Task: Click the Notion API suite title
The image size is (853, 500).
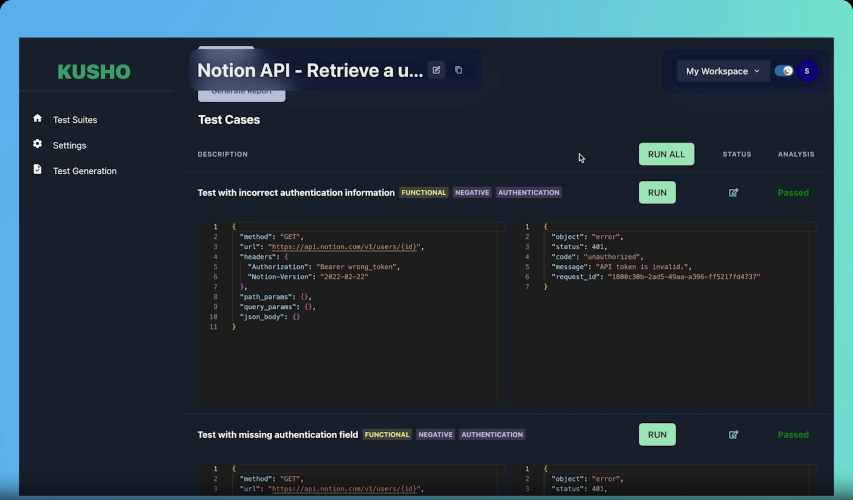Action: coord(310,70)
